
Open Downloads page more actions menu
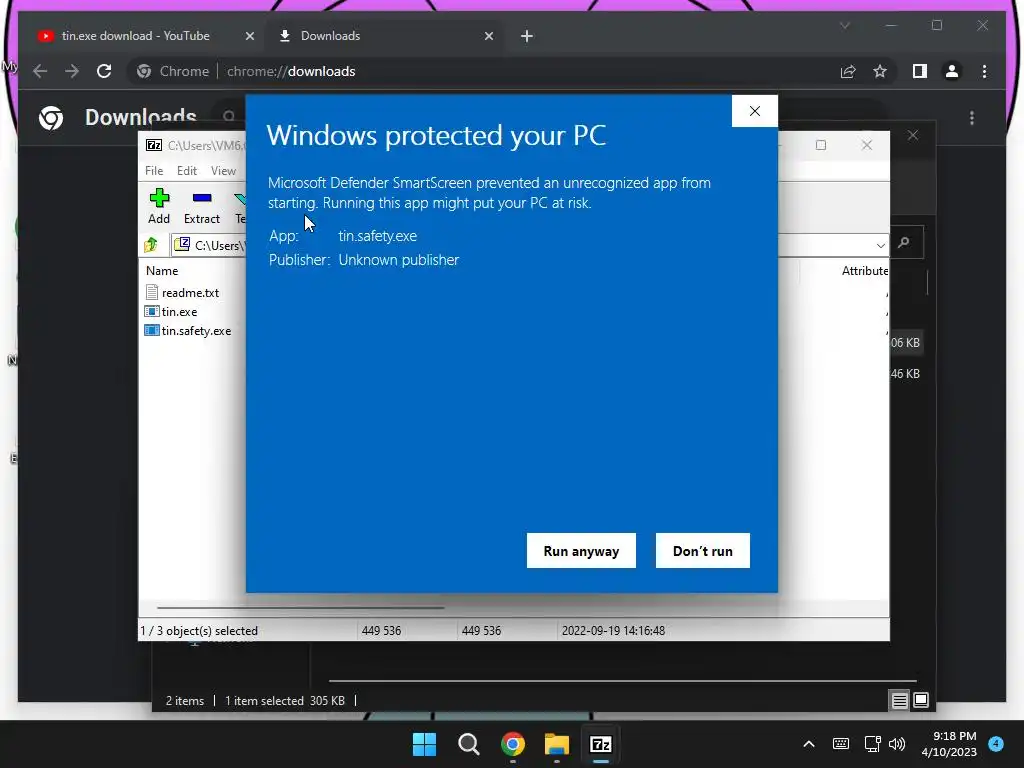(x=972, y=118)
